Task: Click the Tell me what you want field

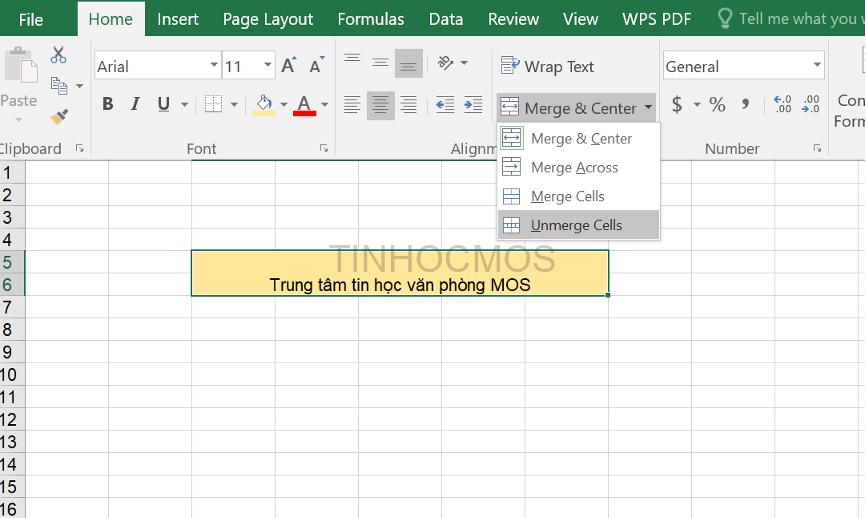Action: pos(791,19)
